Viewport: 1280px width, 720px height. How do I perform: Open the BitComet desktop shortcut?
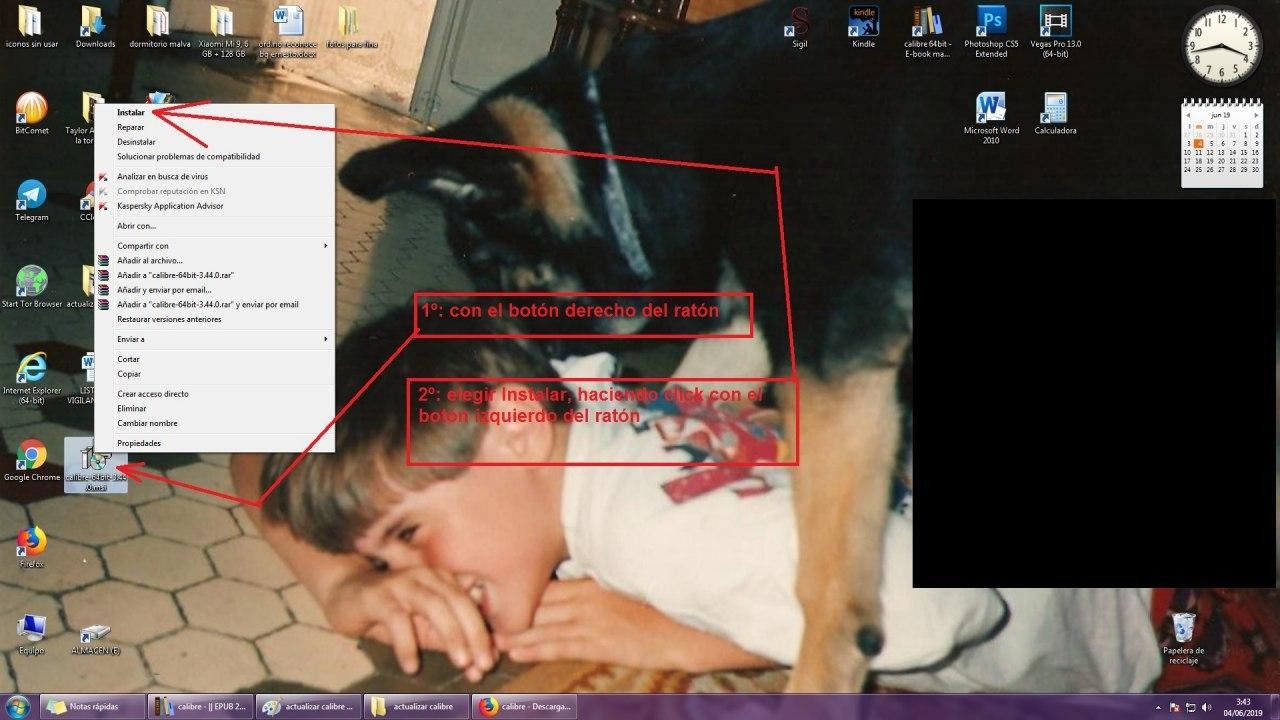pyautogui.click(x=32, y=113)
